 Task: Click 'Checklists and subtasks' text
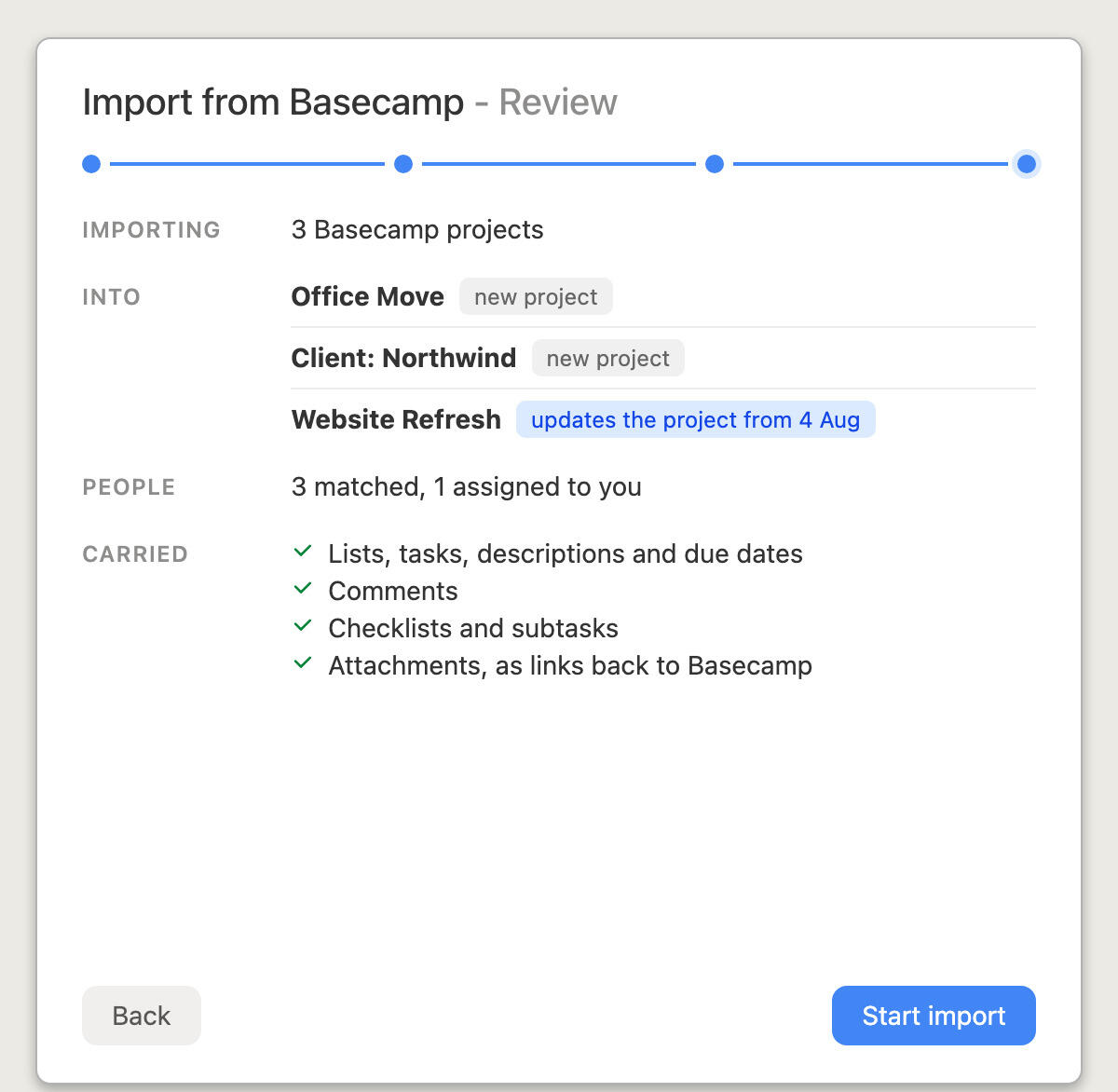[x=473, y=628]
